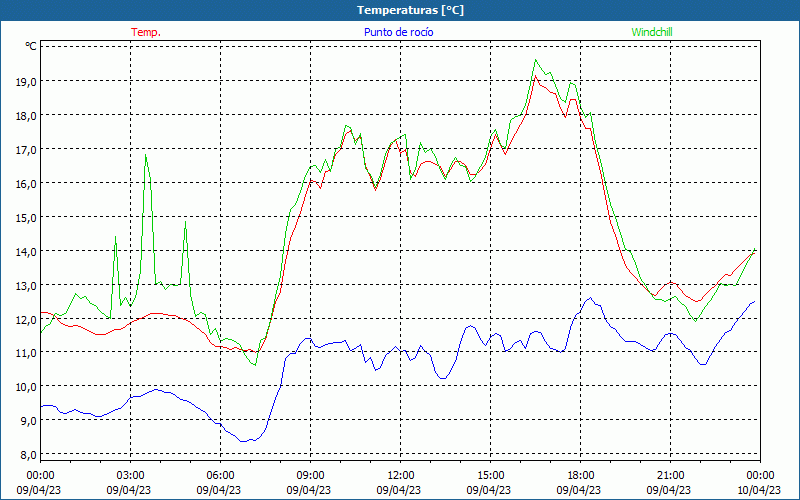
Task: Click the 13,0 y-axis value
Action: tap(26, 285)
